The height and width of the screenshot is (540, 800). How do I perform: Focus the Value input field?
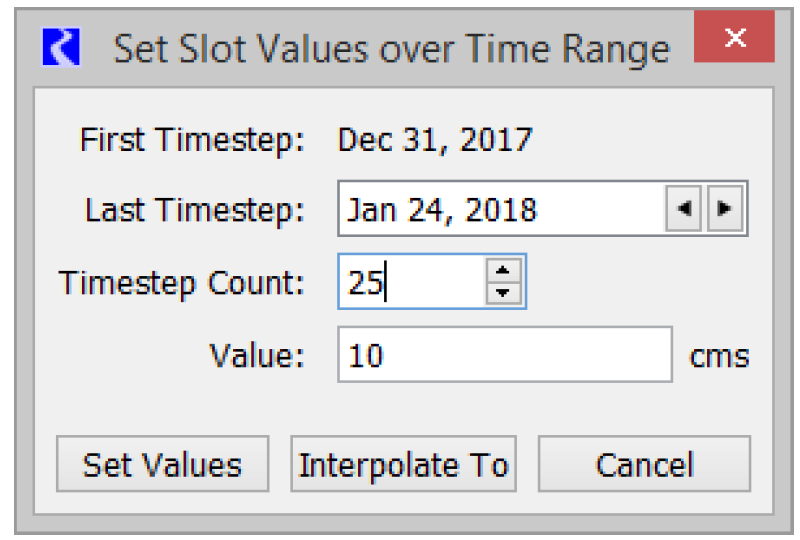(504, 355)
